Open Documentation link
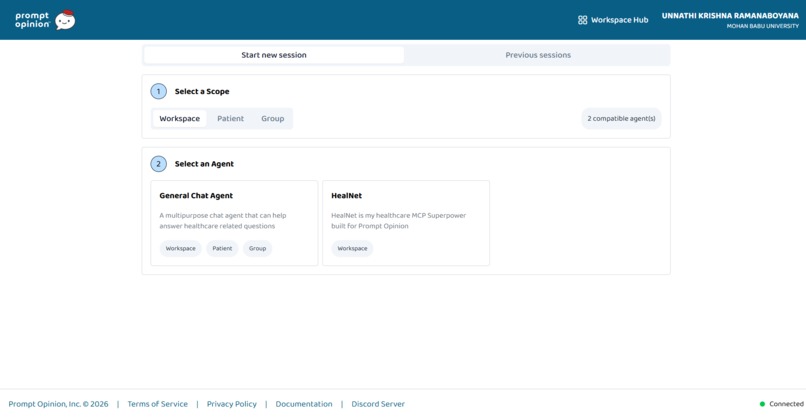 [304, 404]
